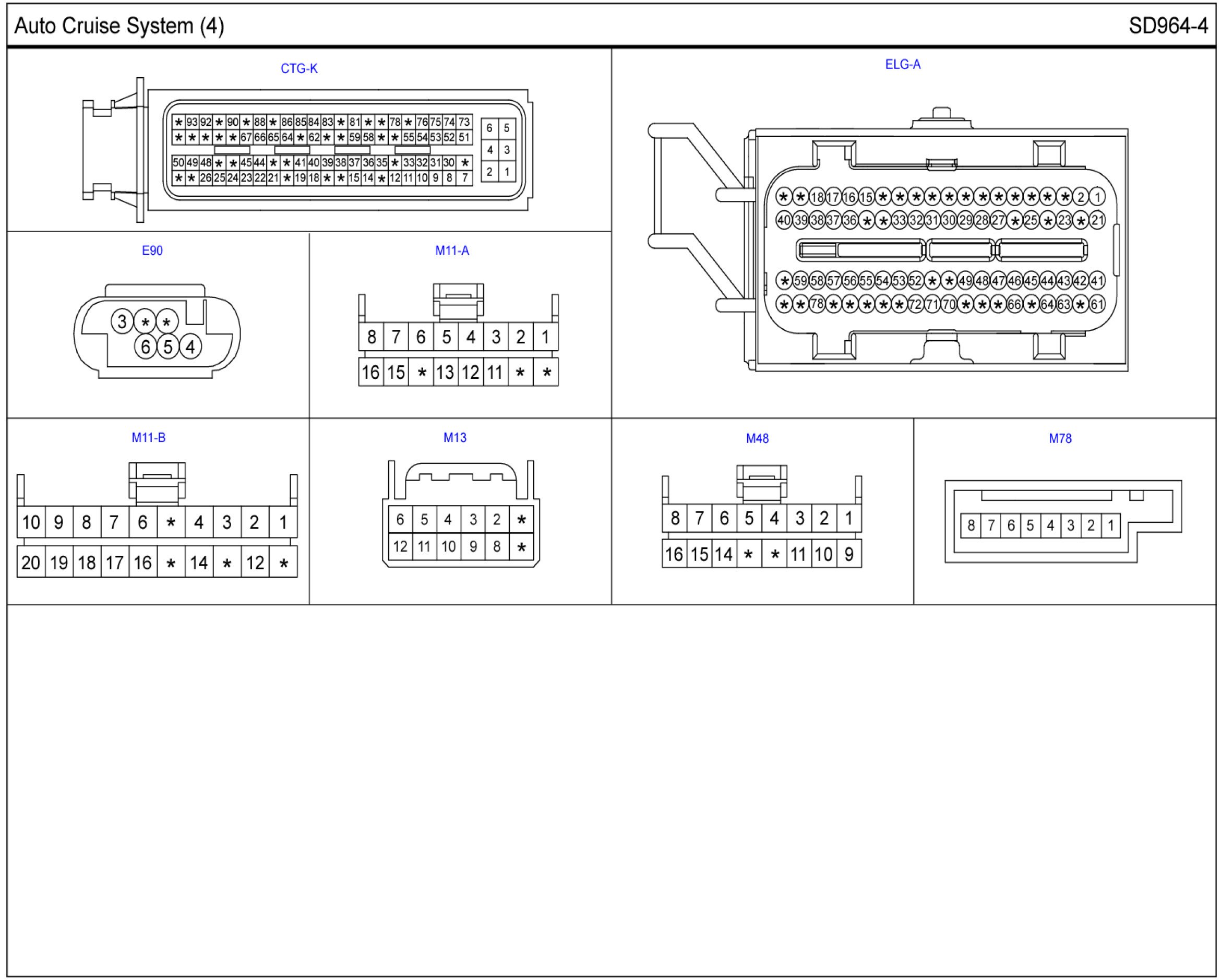Select pin 1 of M11-A connector
Viewport: 1221px width, 980px height.
(x=545, y=337)
